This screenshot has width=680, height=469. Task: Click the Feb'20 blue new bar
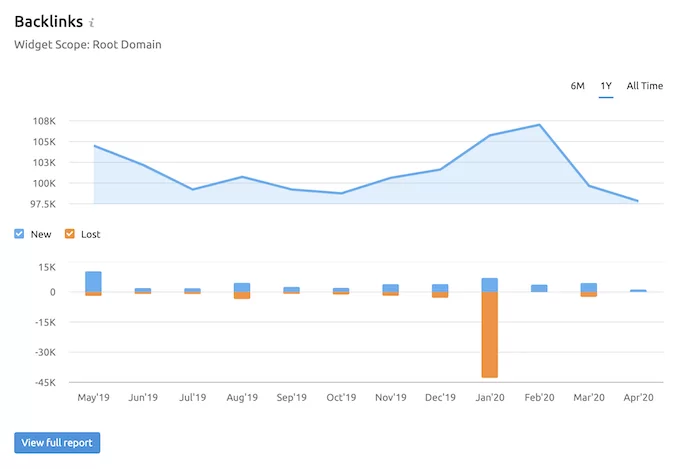pos(539,289)
